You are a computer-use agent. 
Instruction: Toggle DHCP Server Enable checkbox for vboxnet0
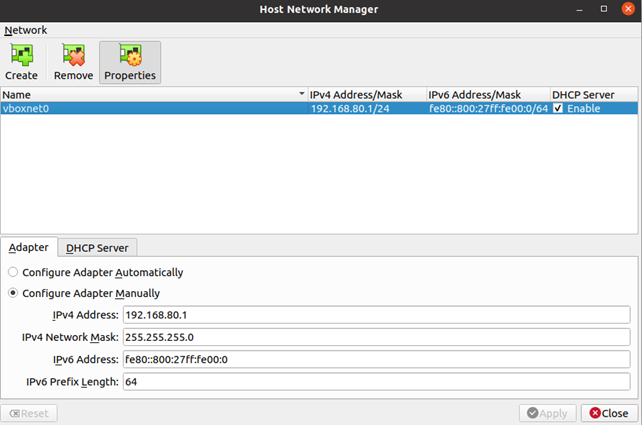tap(558, 108)
